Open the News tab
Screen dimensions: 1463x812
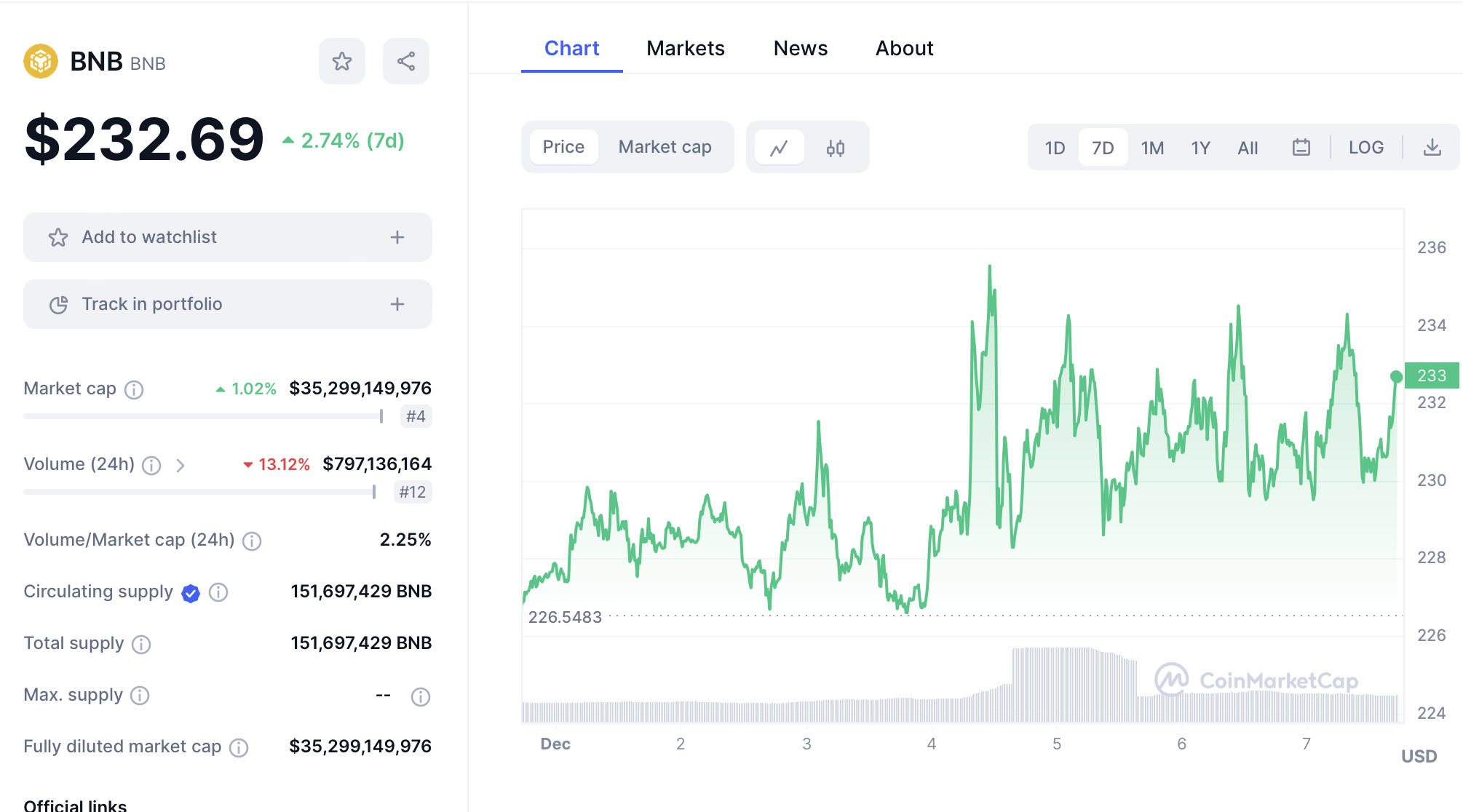800,48
